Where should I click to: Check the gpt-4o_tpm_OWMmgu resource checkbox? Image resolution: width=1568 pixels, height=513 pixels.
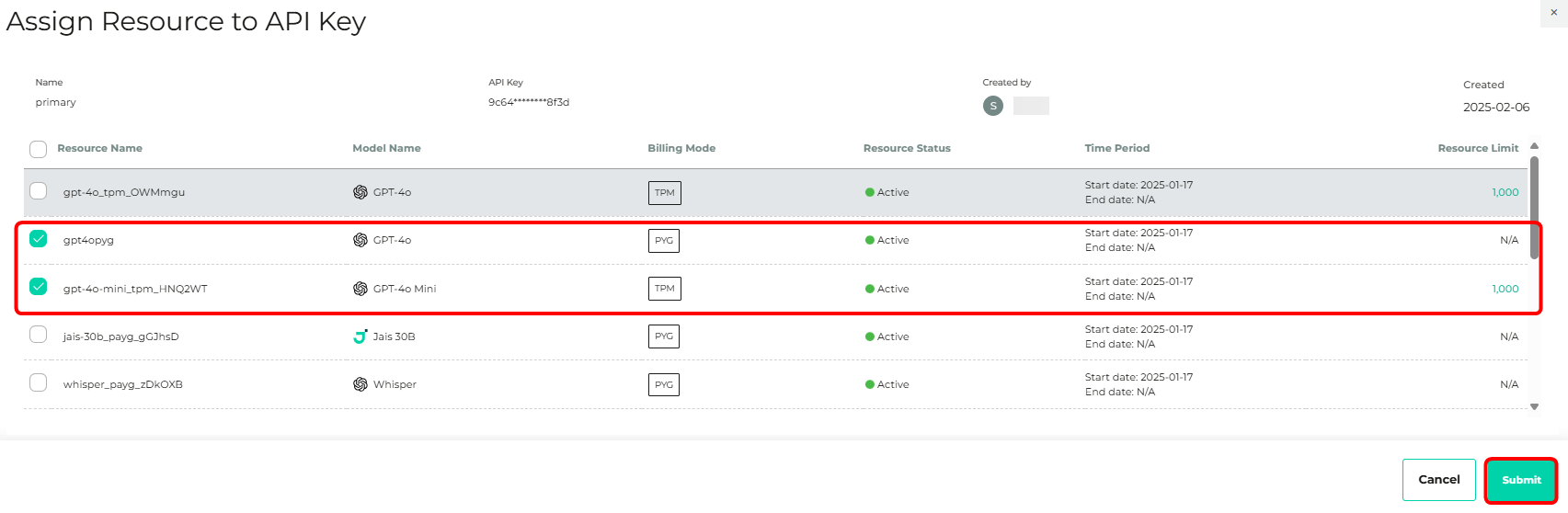(x=38, y=191)
